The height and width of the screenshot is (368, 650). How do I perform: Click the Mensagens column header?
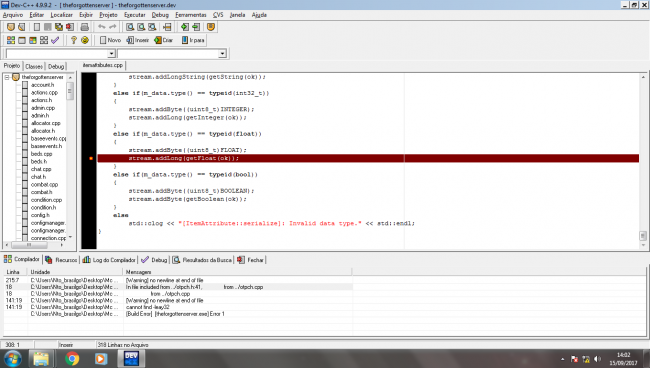coord(238,272)
